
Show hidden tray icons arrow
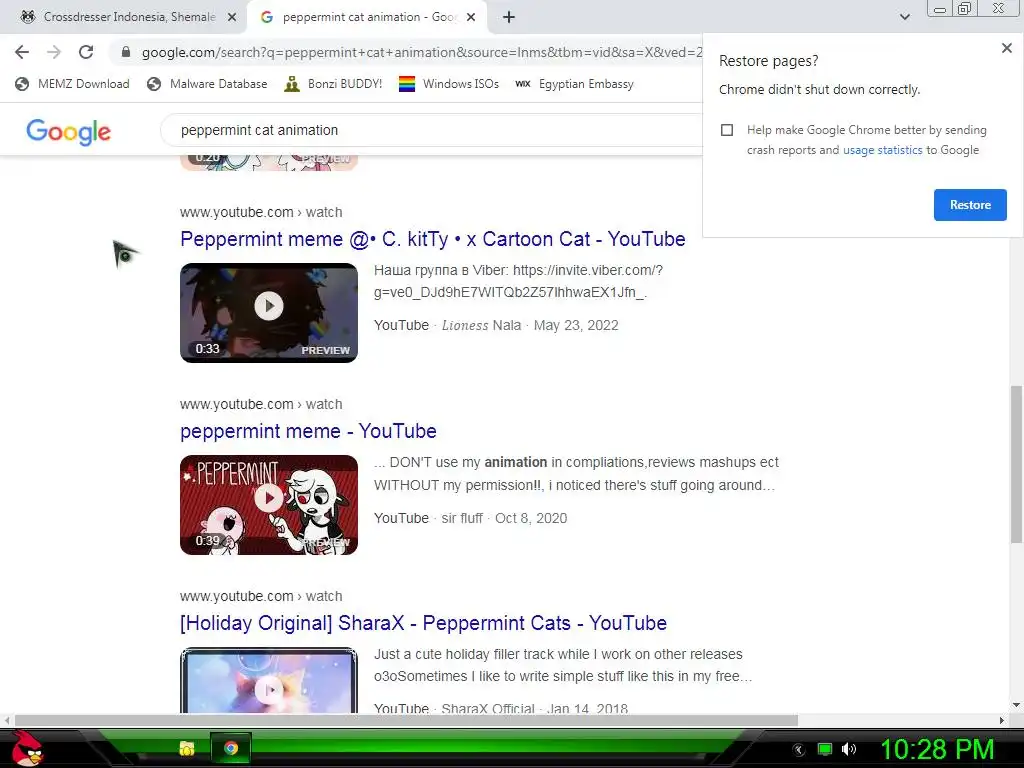point(799,750)
